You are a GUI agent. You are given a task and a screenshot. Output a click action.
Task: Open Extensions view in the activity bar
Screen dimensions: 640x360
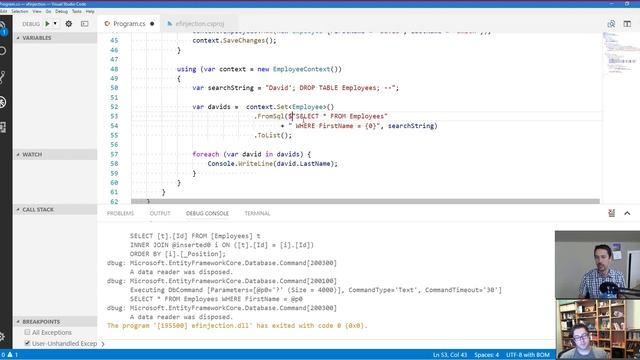click(3, 127)
